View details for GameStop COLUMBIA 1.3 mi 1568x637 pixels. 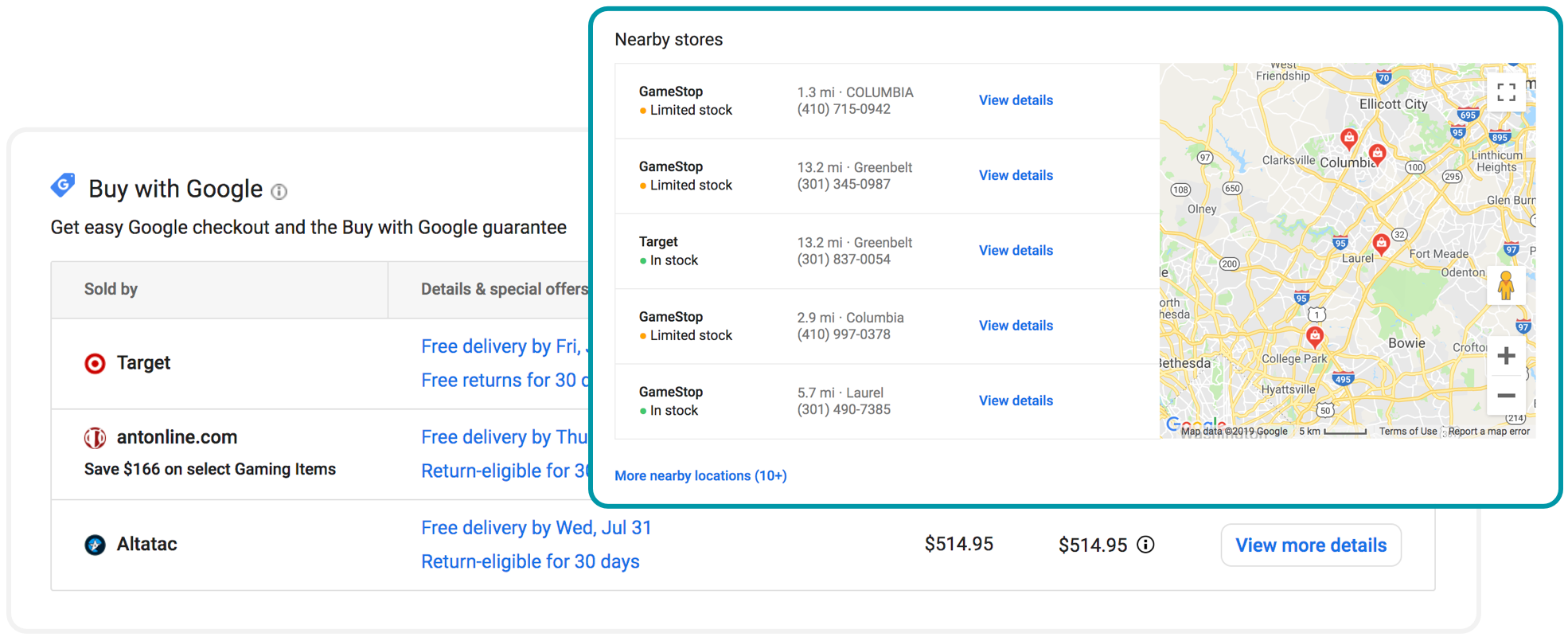tap(1016, 100)
